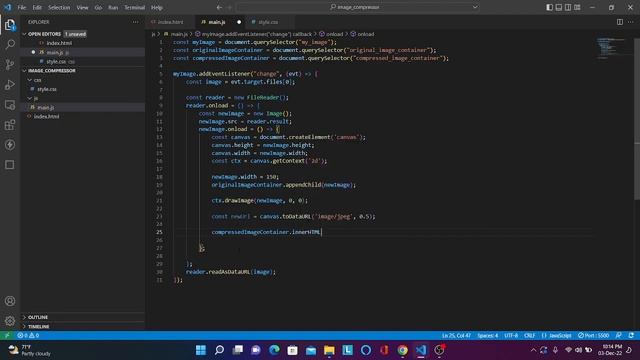This screenshot has width=640, height=360.
Task: Click the errors and warnings status indicator
Action: click(28, 336)
